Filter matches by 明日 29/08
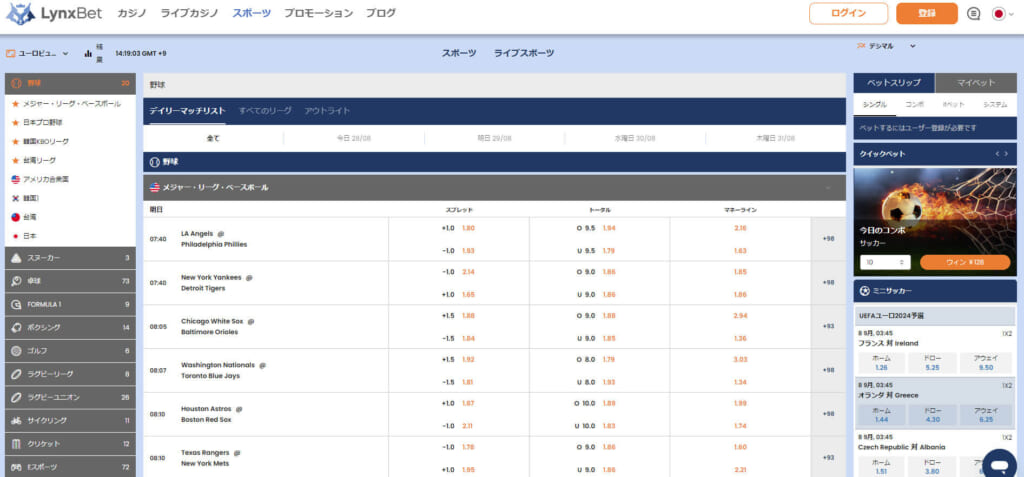This screenshot has width=1024, height=477. pyautogui.click(x=494, y=139)
